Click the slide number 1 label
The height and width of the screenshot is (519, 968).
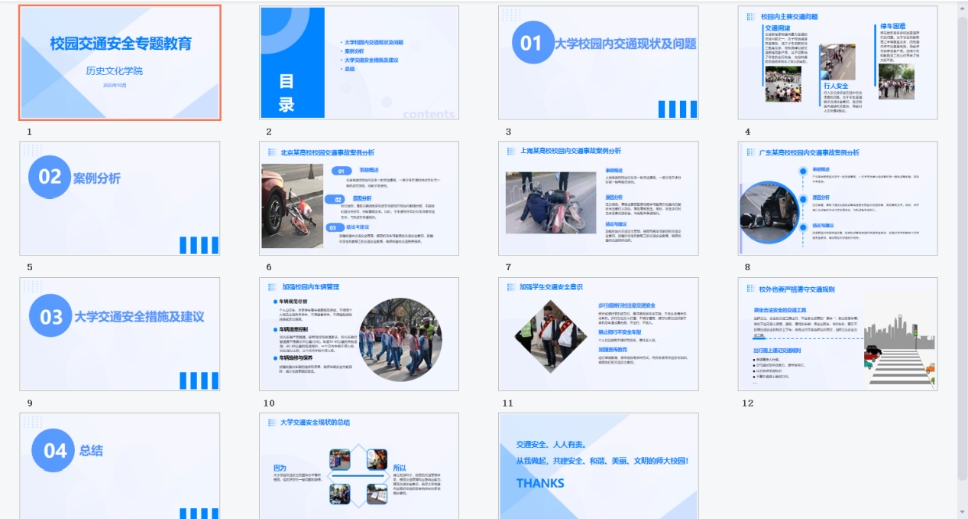click(29, 132)
